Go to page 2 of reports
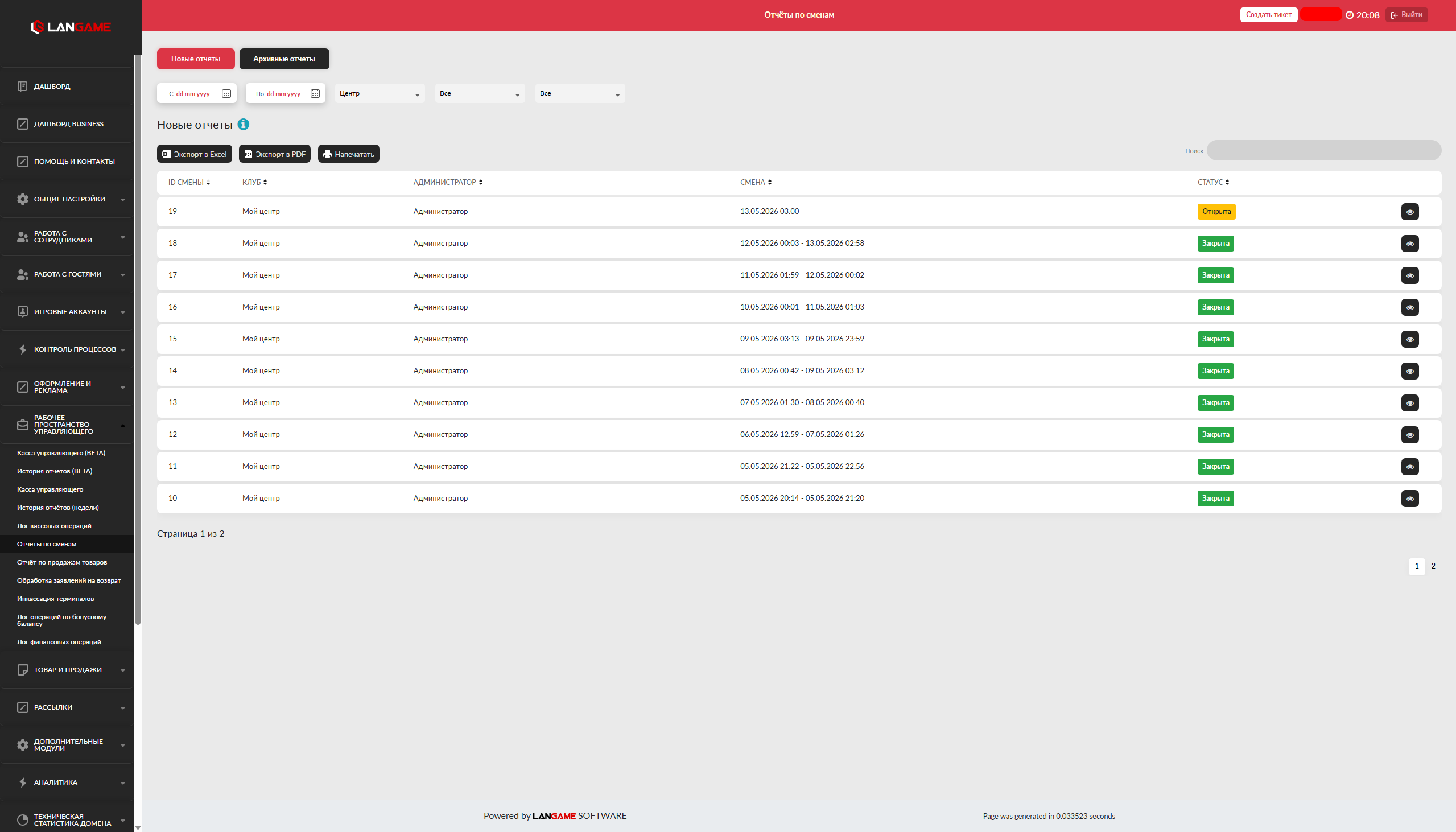Image resolution: width=1456 pixels, height=832 pixels. coord(1433,566)
